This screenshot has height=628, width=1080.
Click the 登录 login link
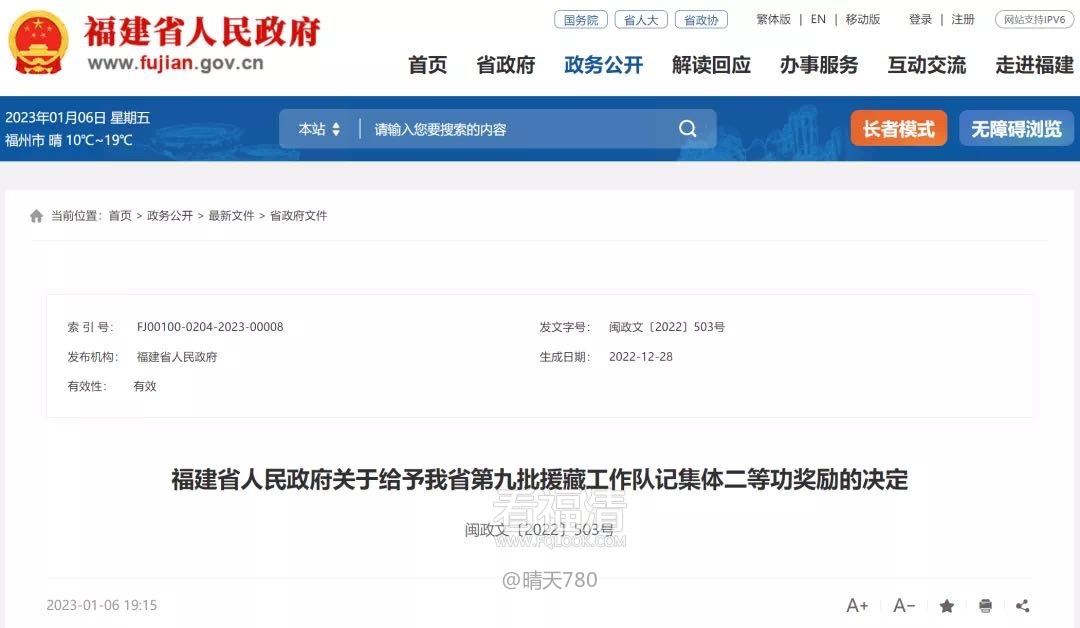[x=920, y=19]
